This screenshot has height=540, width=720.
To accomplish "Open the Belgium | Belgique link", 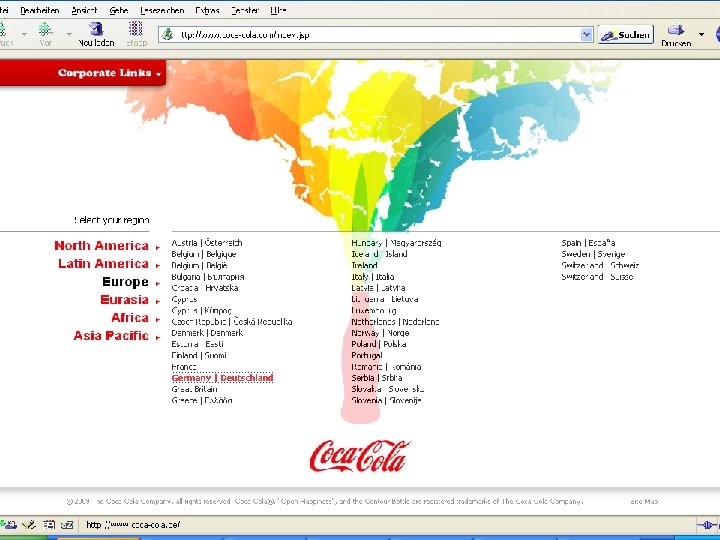I will 204,254.
